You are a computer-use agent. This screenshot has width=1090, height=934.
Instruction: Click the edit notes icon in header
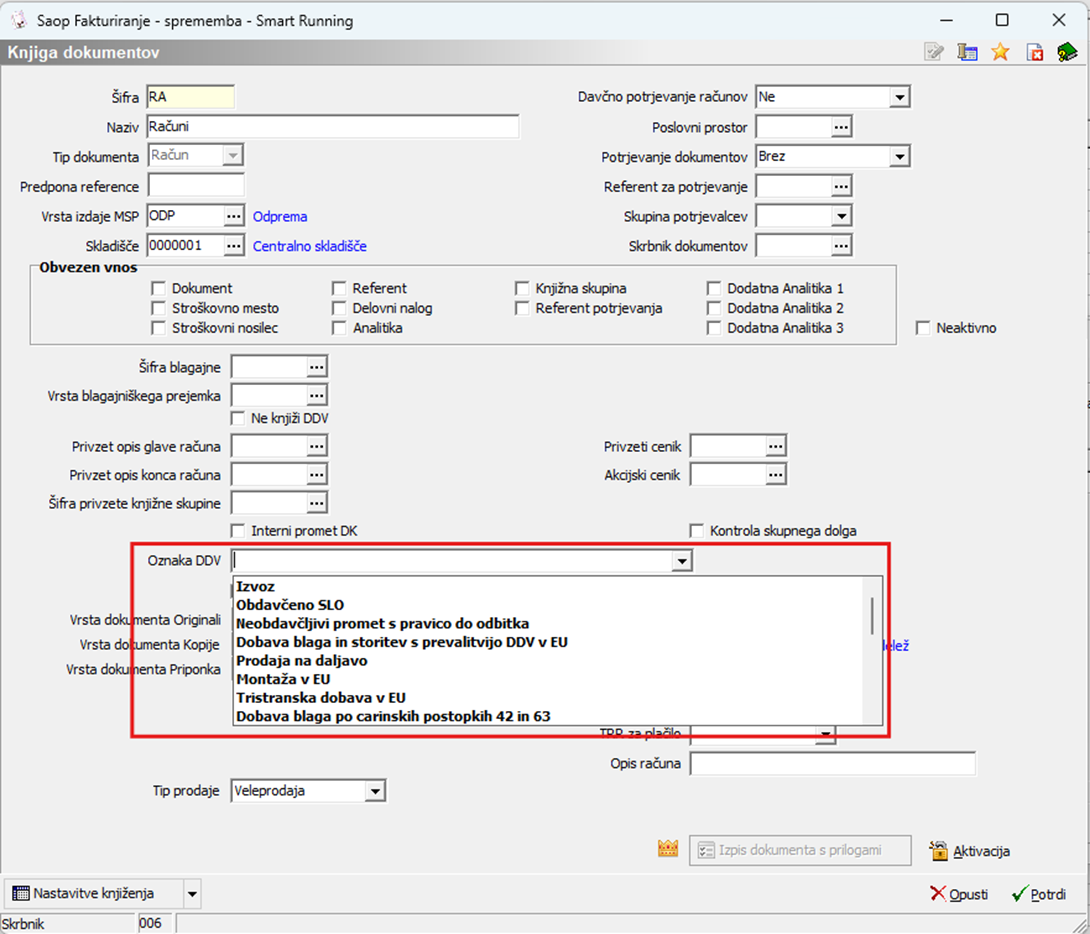pyautogui.click(x=934, y=52)
